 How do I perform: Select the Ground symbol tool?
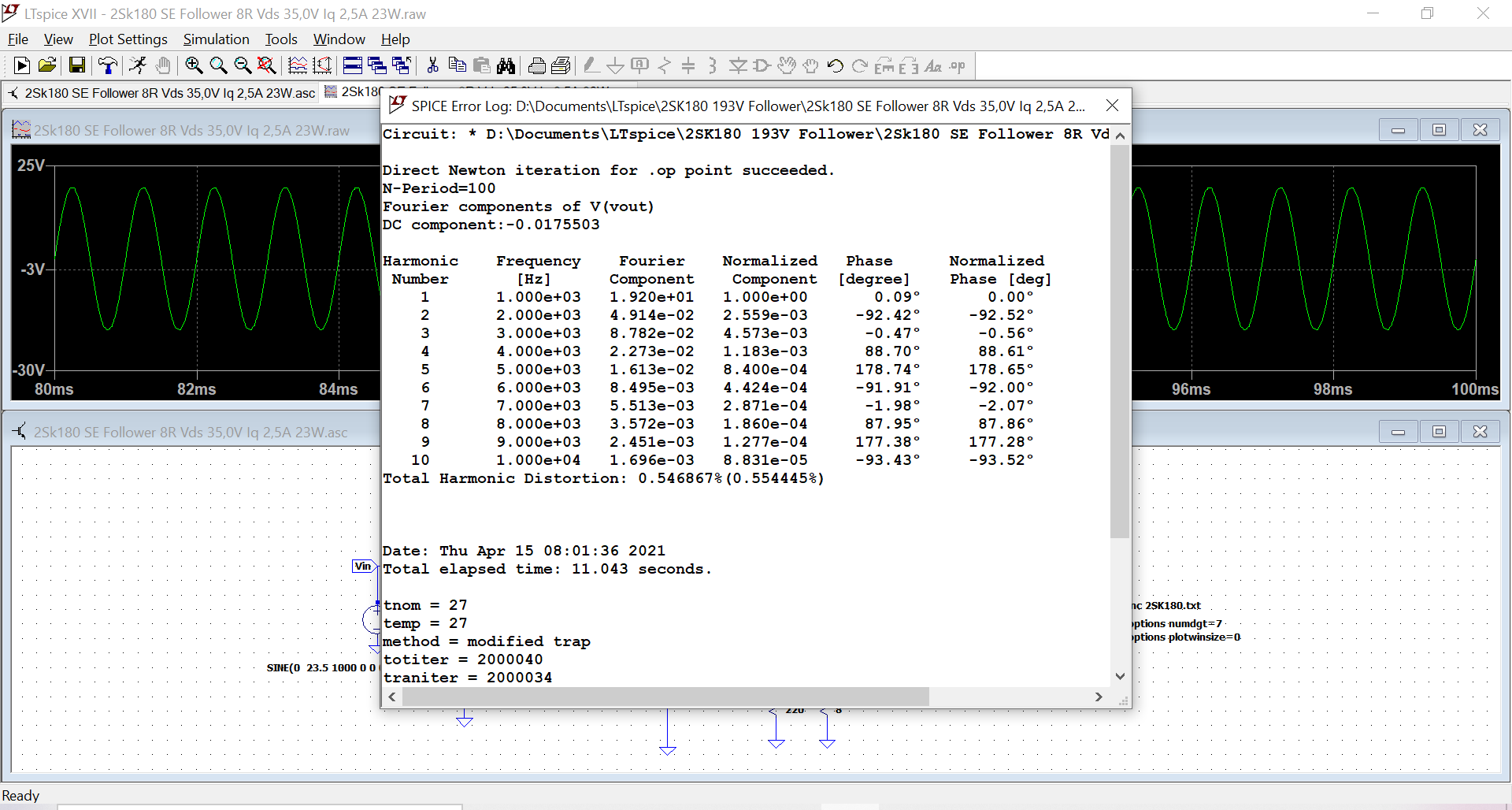[616, 66]
